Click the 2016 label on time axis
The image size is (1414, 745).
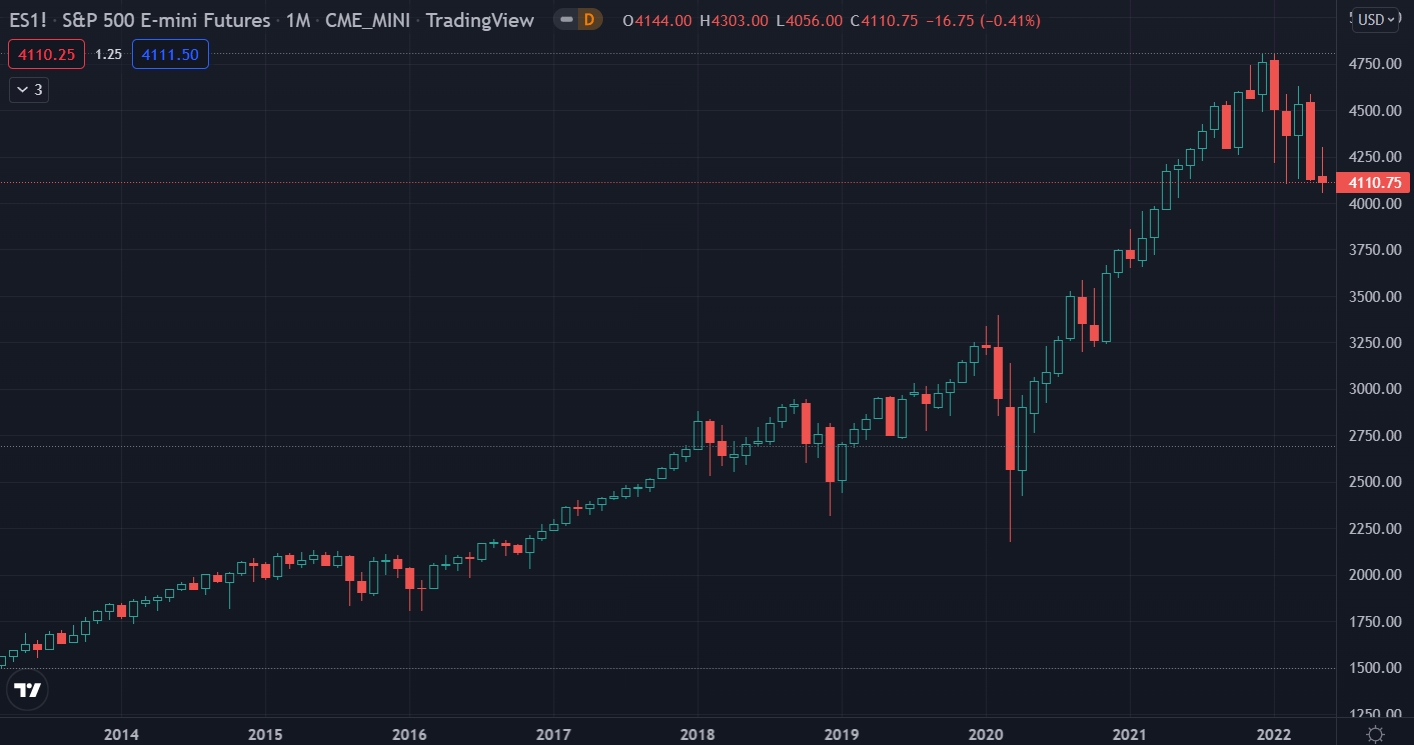409,735
